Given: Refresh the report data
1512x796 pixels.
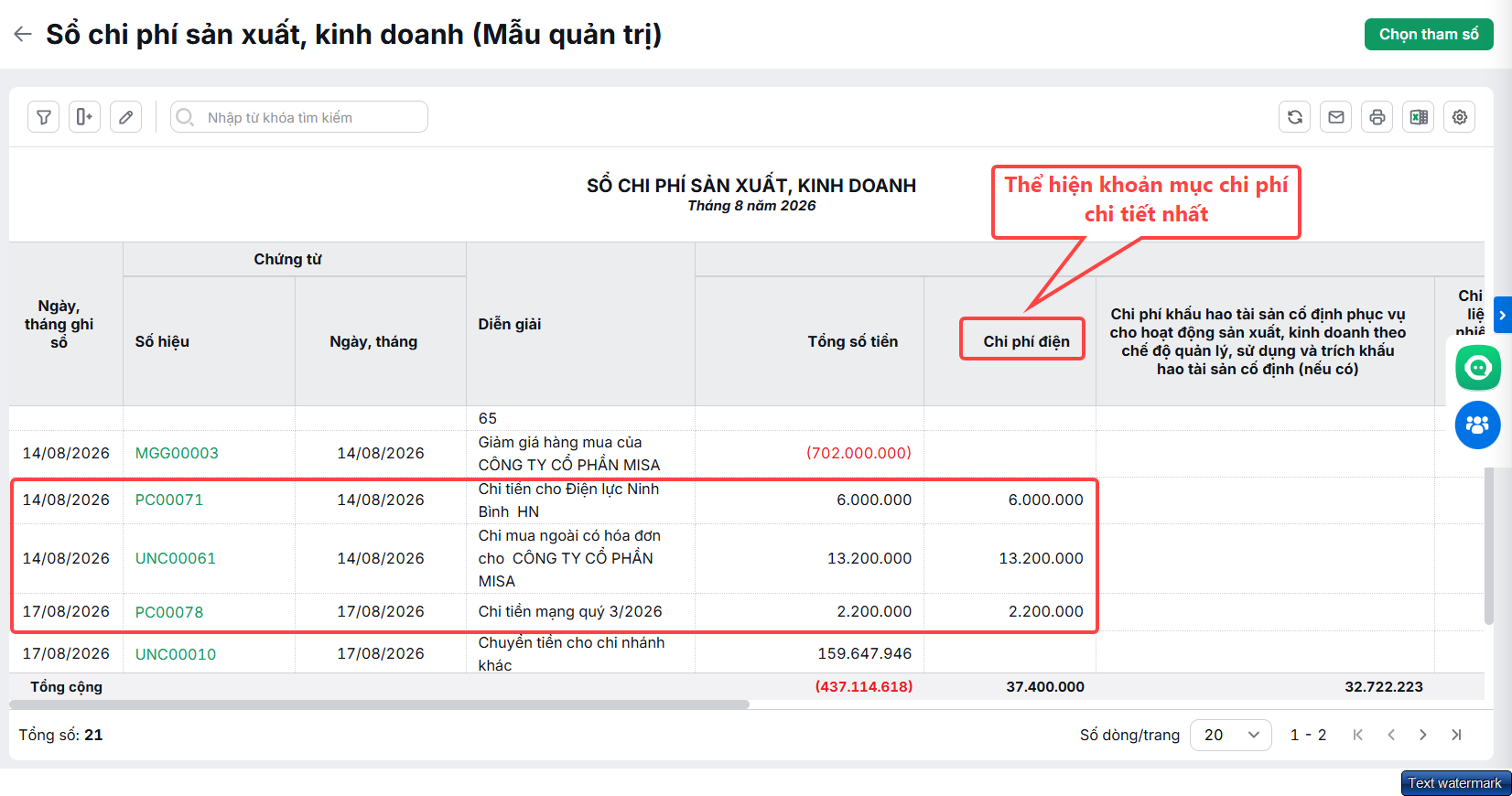Looking at the screenshot, I should [x=1294, y=117].
